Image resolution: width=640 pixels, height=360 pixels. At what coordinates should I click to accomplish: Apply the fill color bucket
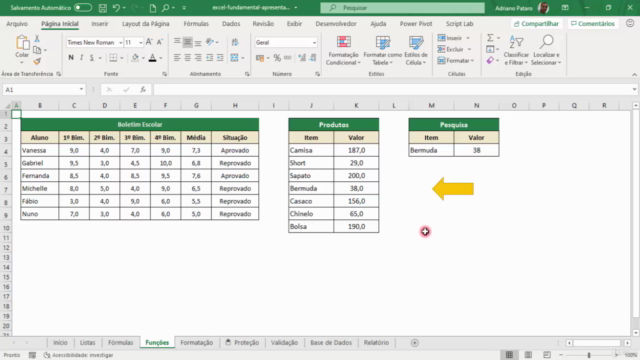click(135, 58)
